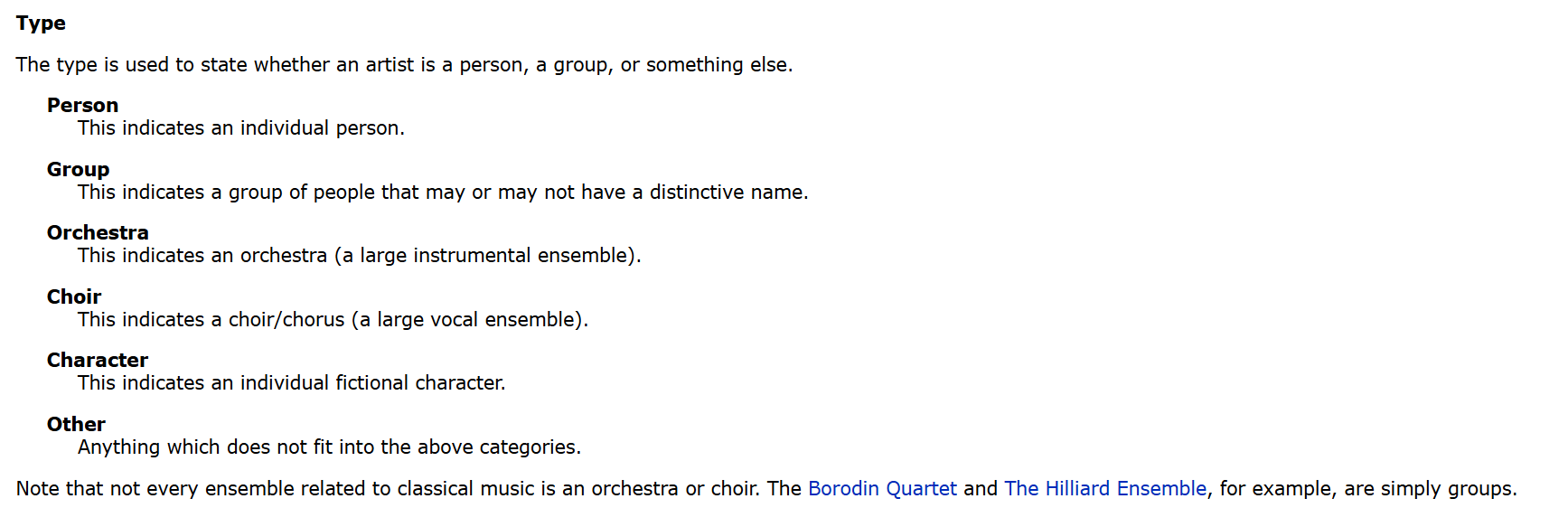Image resolution: width=1568 pixels, height=508 pixels.
Task: Open the Borodin Quartet link
Action: tap(881, 489)
